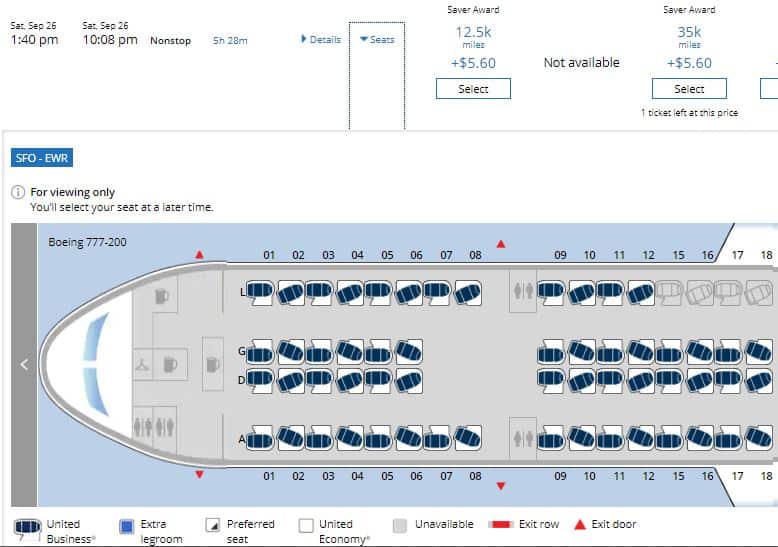Click the red Exit row legend marker
The image size is (778, 547).
point(500,525)
